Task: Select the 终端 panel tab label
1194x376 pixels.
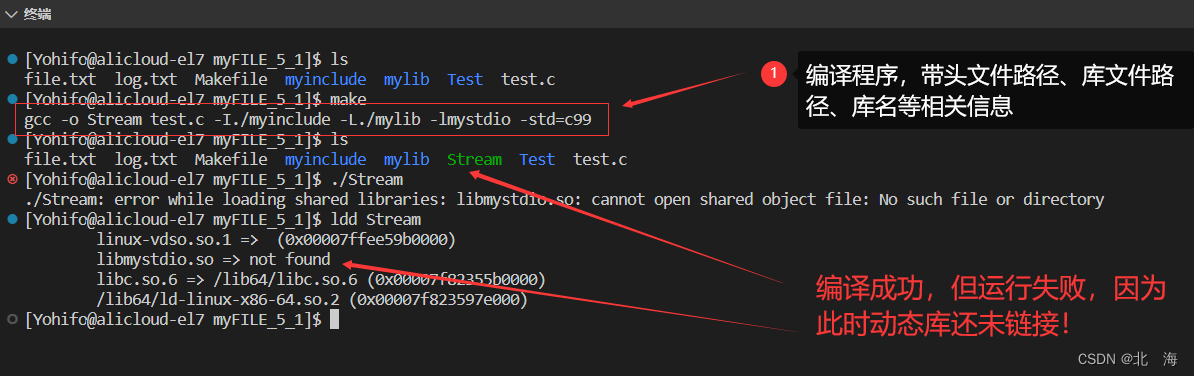Action: pyautogui.click(x=35, y=13)
